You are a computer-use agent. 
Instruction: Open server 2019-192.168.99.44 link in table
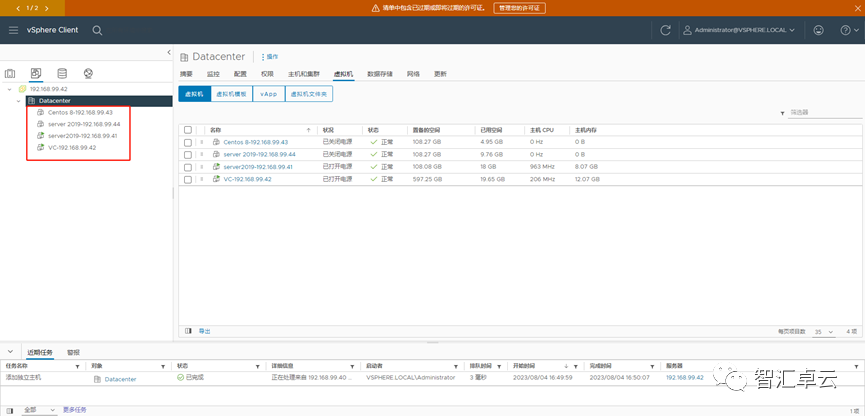tap(260, 154)
